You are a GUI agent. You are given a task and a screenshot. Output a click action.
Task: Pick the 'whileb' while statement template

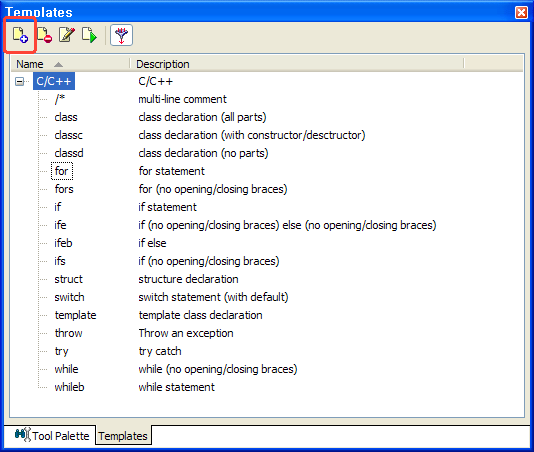69,387
